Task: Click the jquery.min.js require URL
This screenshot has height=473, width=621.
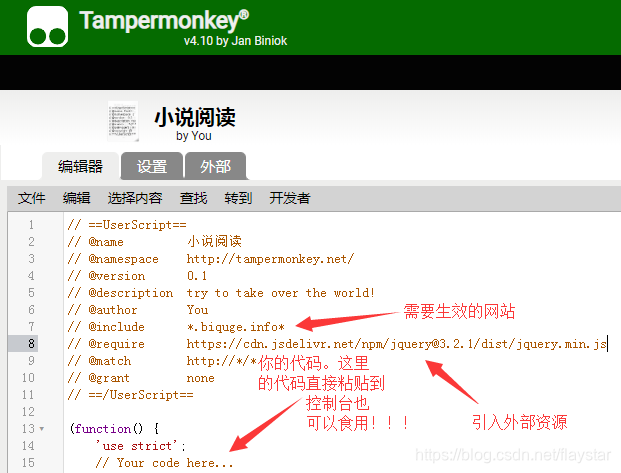Action: [x=396, y=344]
